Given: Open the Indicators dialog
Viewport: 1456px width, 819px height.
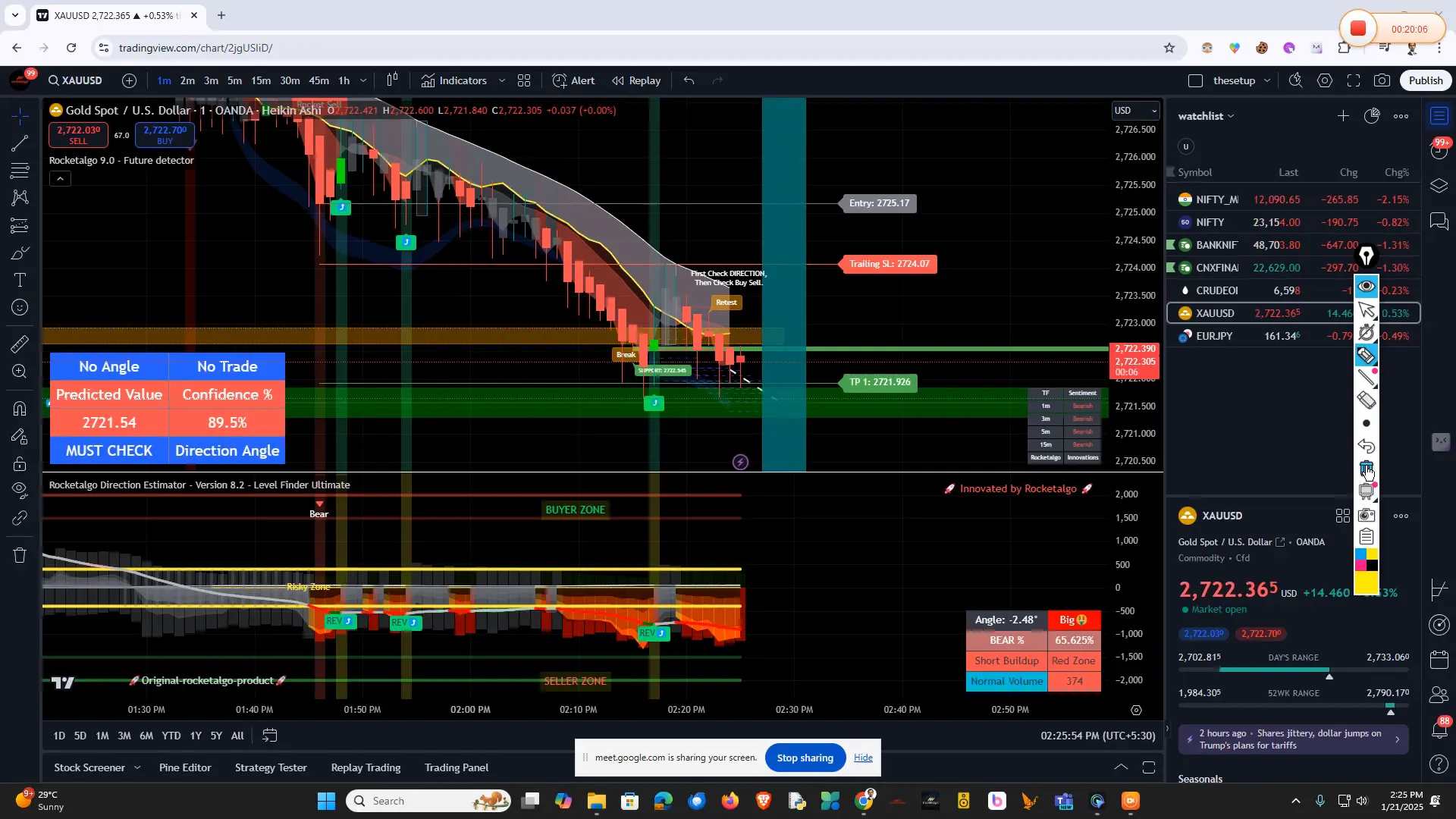Looking at the screenshot, I should [x=454, y=80].
